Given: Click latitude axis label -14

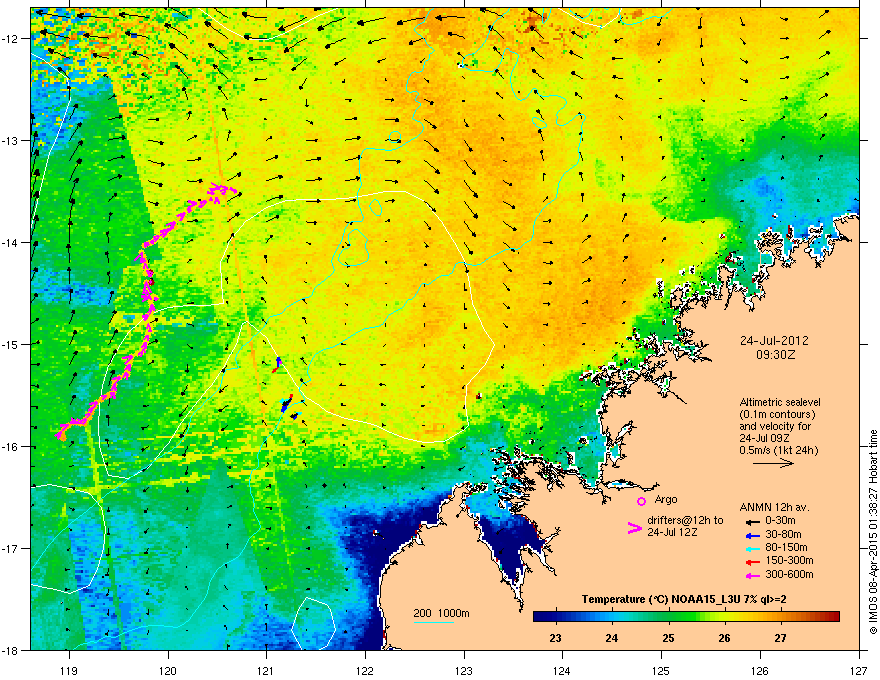Looking at the screenshot, I should (12, 242).
